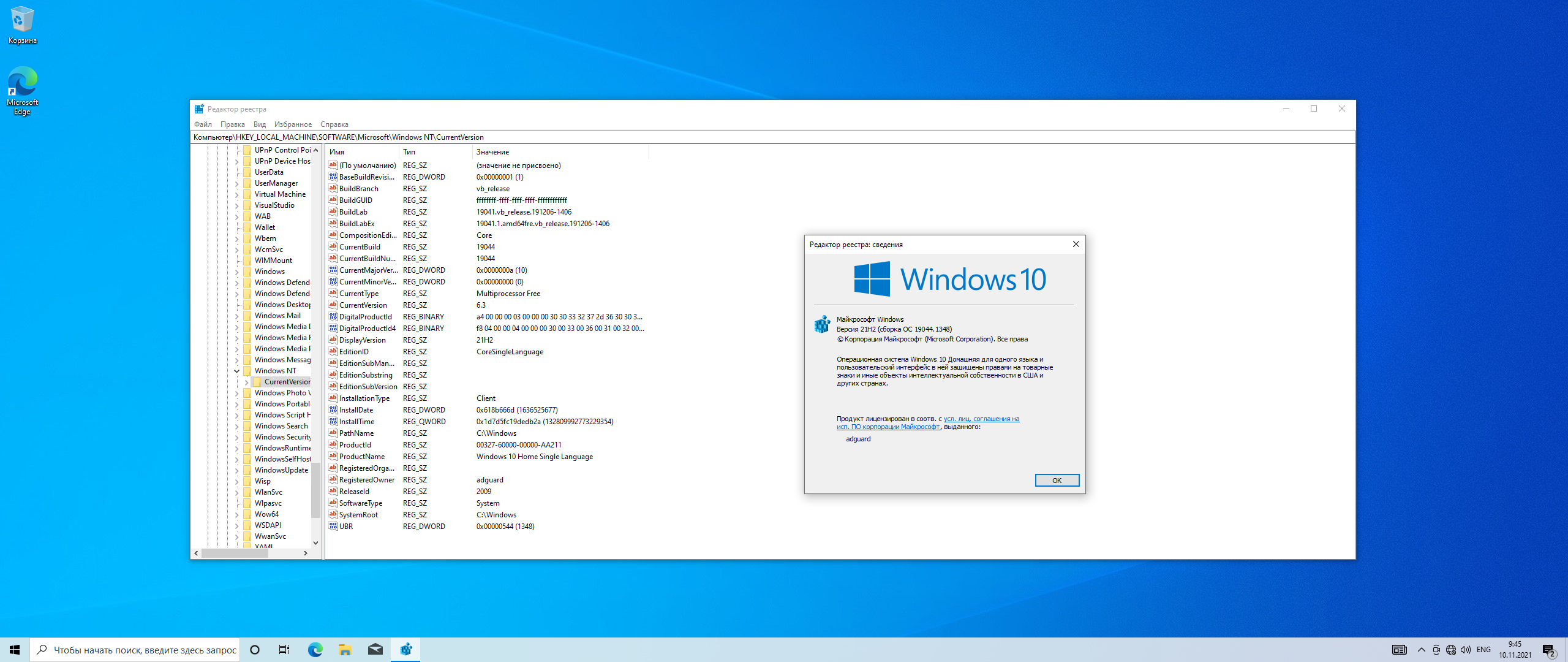Click in the taskbar search box
Viewport: 1568px width, 662px height.
pyautogui.click(x=135, y=650)
